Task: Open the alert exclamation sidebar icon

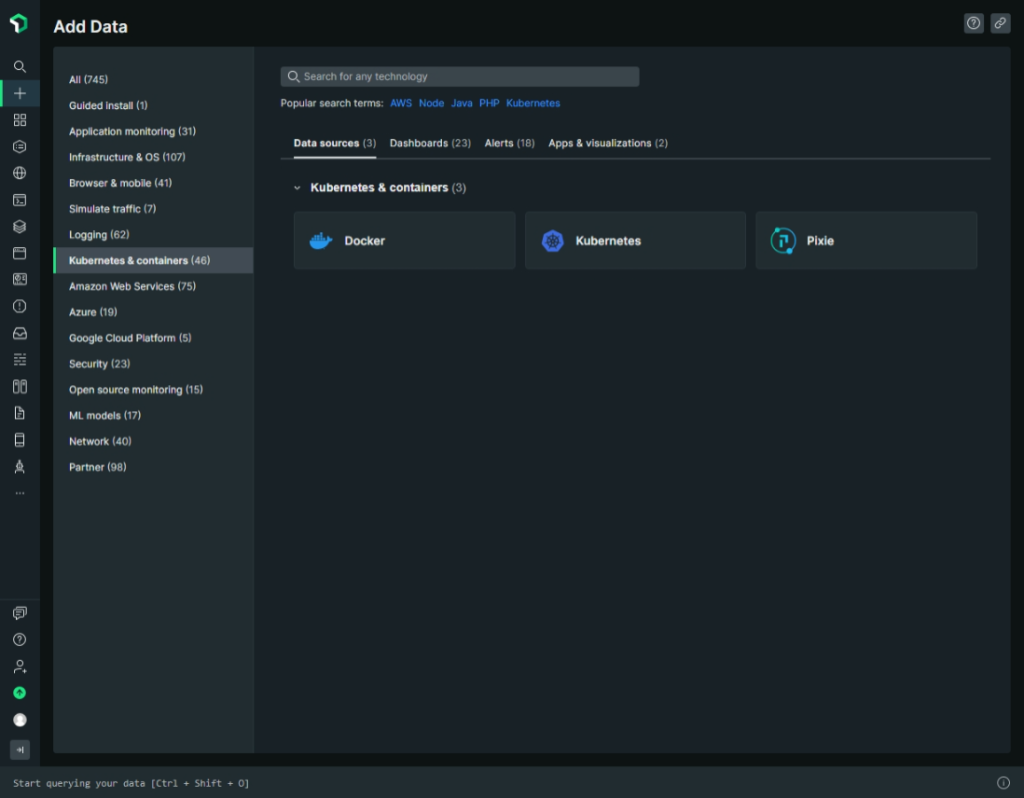Action: pyautogui.click(x=20, y=306)
